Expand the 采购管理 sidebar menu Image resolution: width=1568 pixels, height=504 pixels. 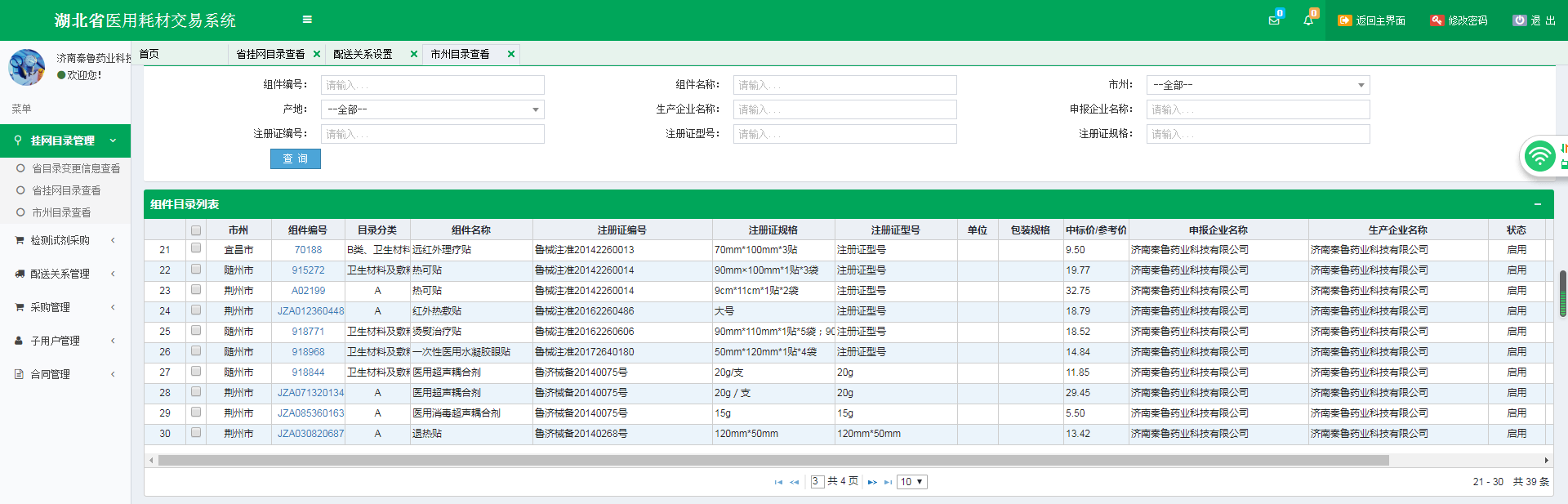click(x=65, y=307)
